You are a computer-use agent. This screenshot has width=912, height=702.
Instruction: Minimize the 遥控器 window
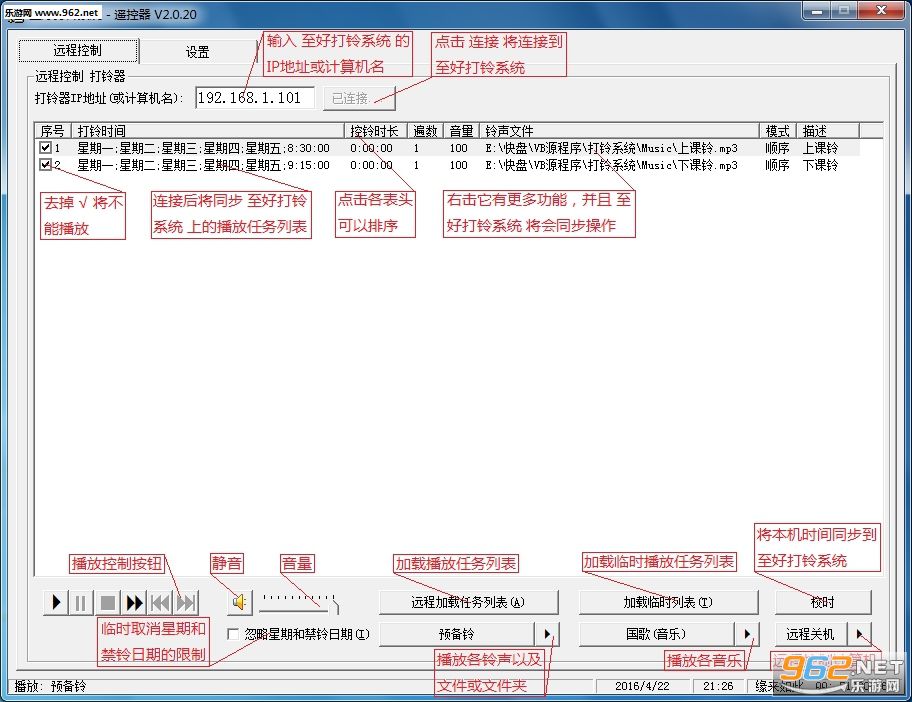(817, 11)
